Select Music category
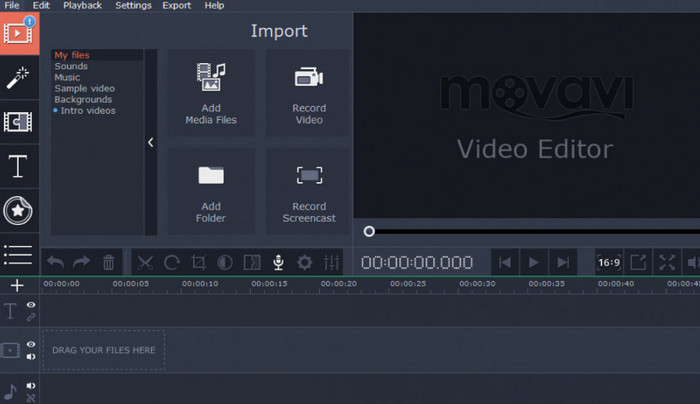The width and height of the screenshot is (700, 404). (x=67, y=77)
